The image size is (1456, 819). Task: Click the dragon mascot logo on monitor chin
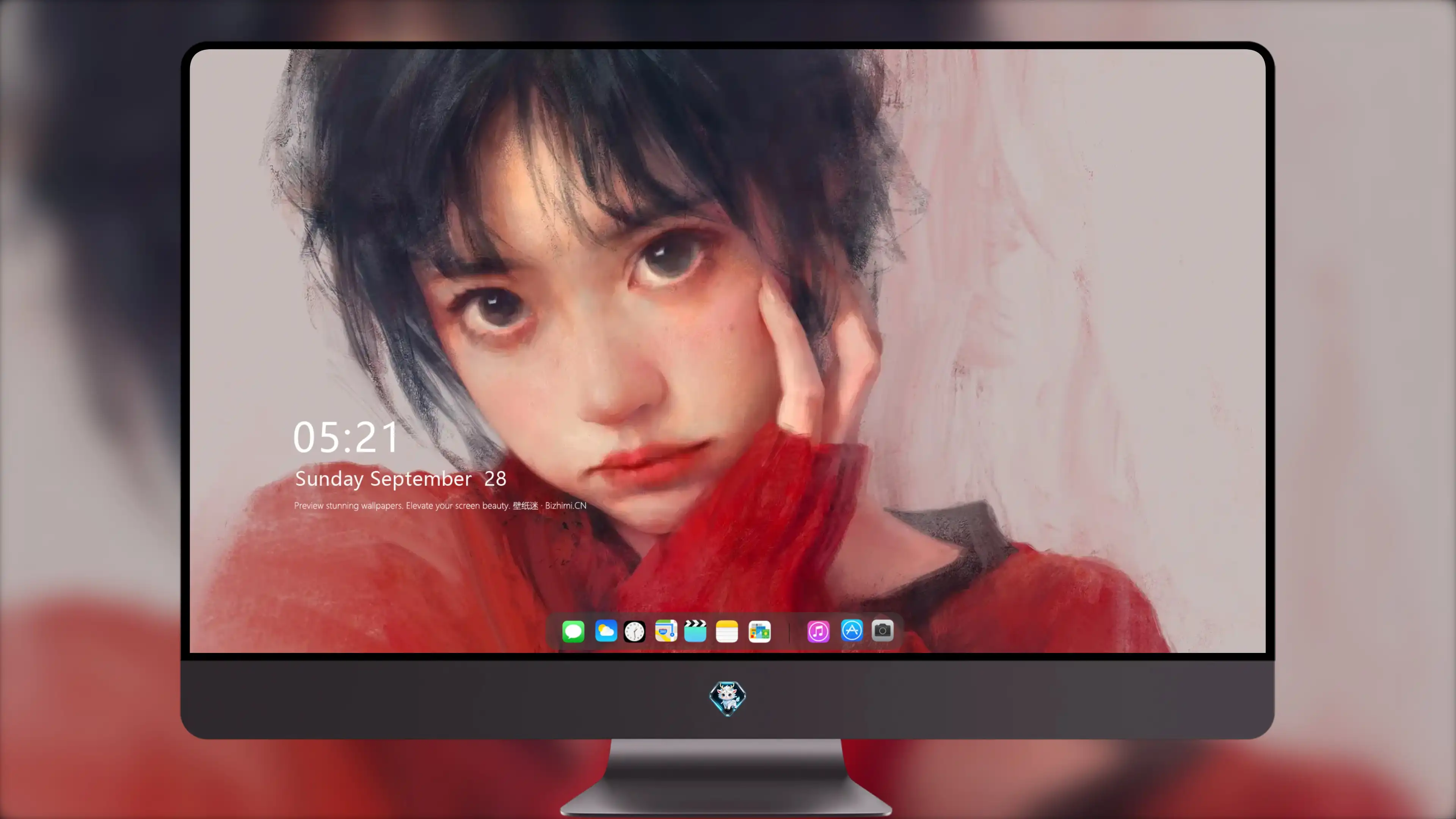728,698
